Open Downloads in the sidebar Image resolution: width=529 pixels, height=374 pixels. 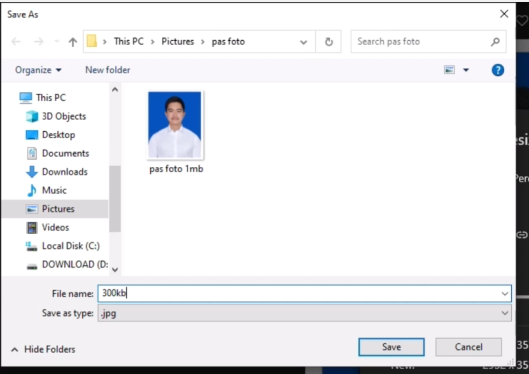65,172
